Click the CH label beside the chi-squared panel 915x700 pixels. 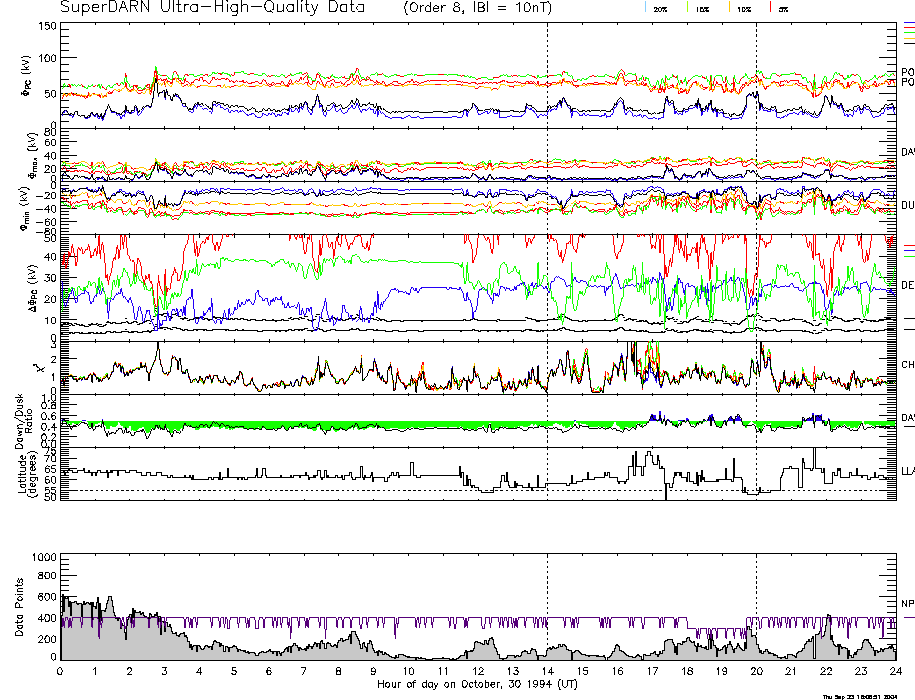(x=907, y=365)
